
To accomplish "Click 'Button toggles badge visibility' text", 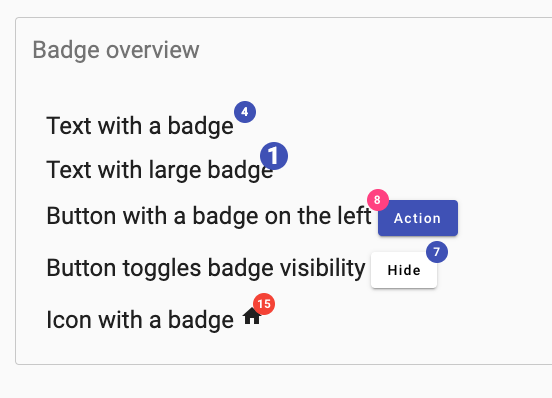I will click(206, 268).
